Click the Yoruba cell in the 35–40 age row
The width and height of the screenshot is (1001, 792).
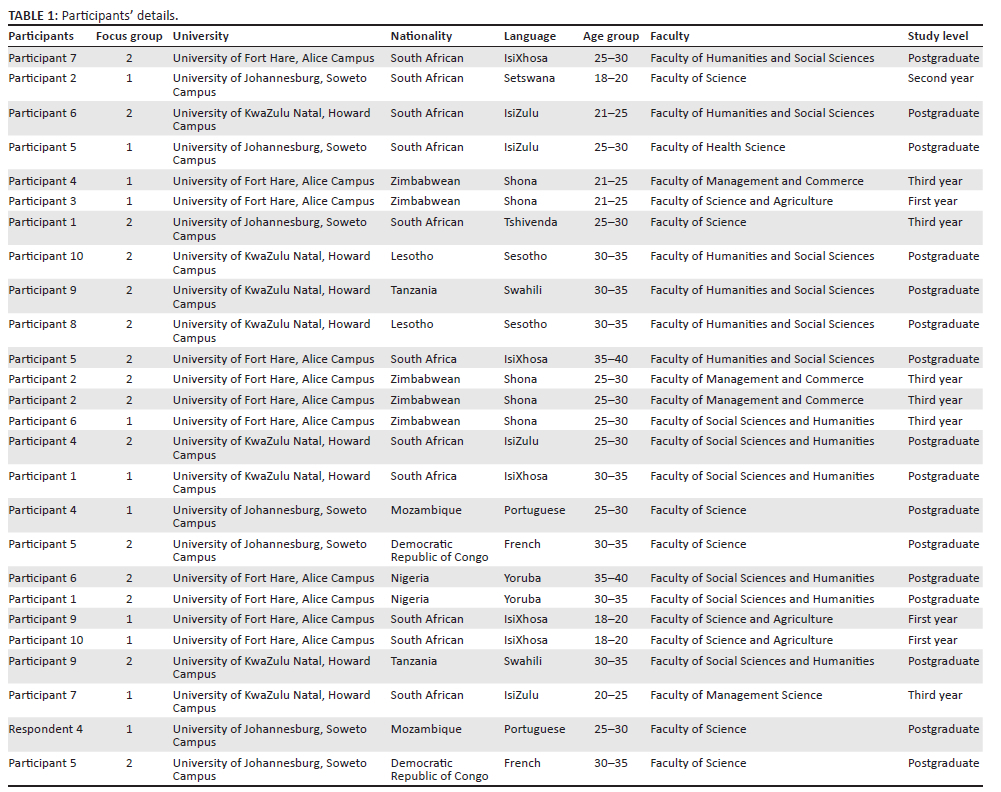point(522,578)
